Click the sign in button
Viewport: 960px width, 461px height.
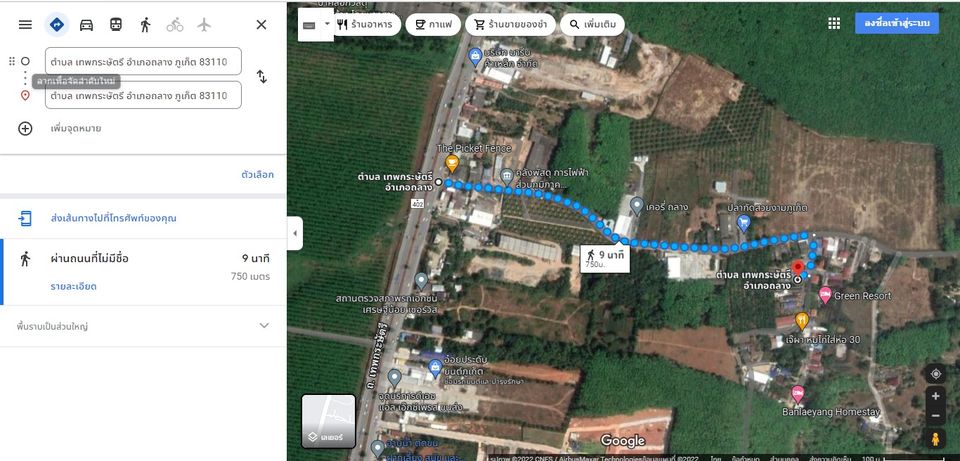[x=897, y=23]
